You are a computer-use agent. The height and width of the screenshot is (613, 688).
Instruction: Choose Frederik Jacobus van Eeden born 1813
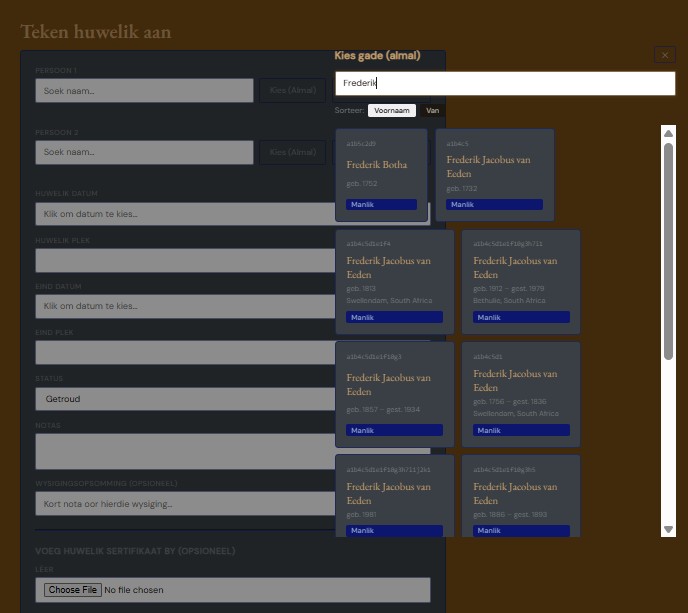(x=394, y=282)
